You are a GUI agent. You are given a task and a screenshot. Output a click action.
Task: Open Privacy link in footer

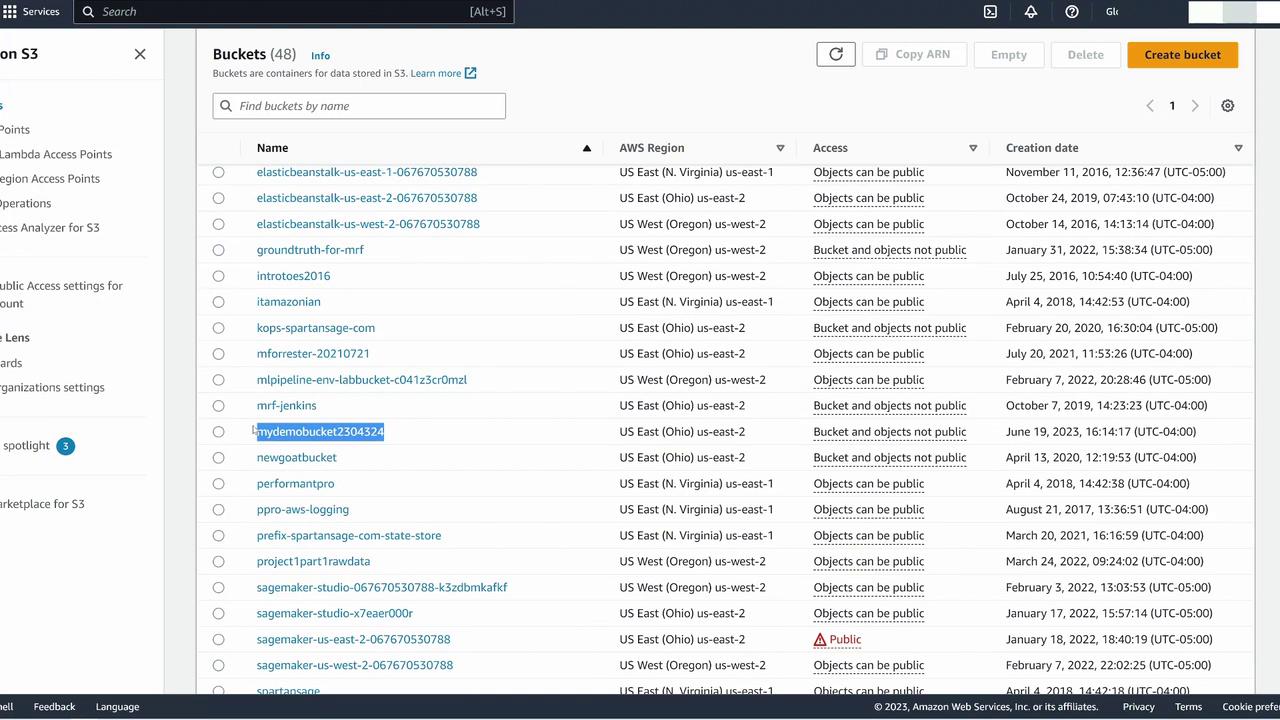(1138, 707)
